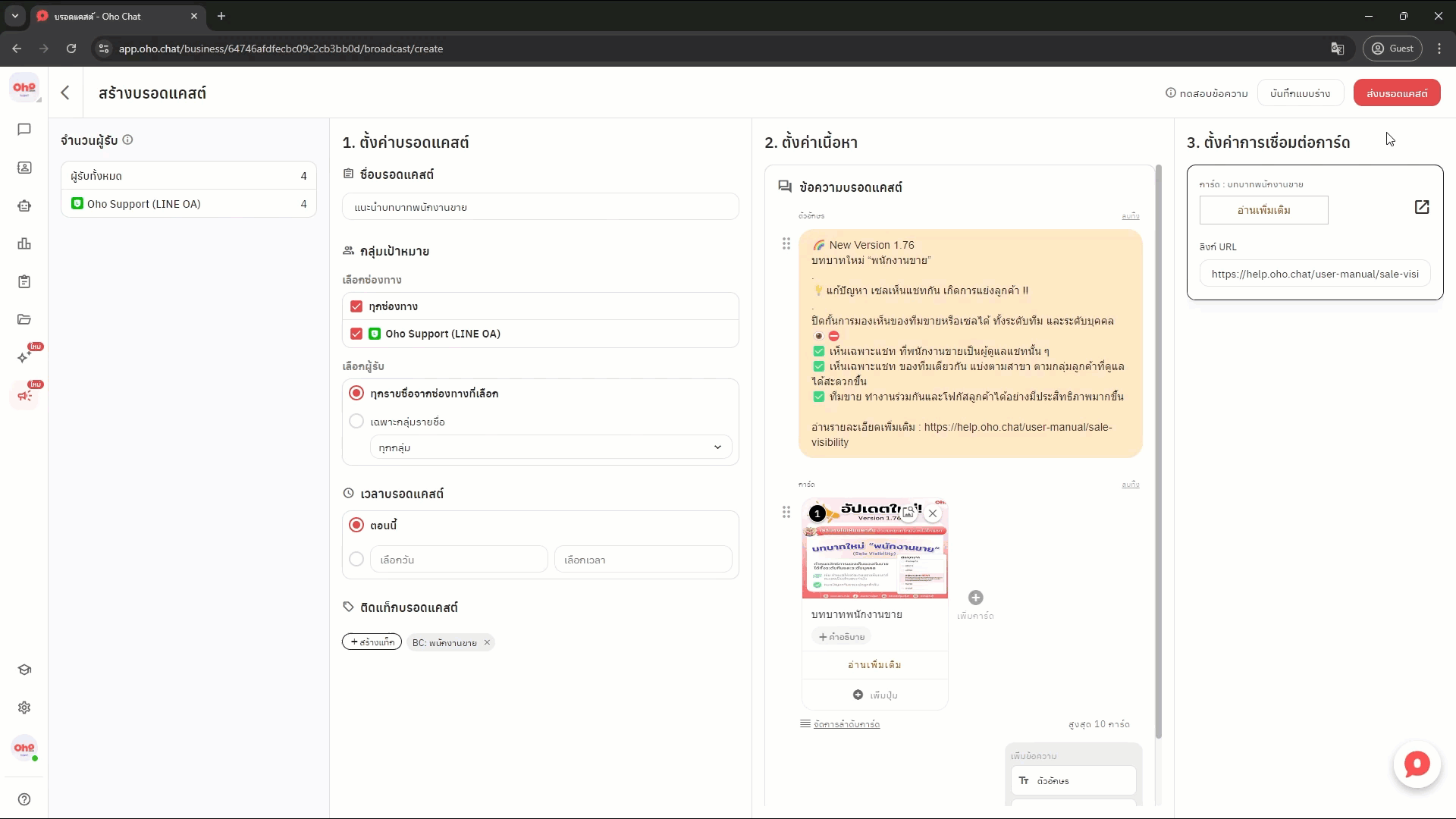Click Oho Support (LINE OA) recipient row
1456x819 pixels.
coord(189,204)
